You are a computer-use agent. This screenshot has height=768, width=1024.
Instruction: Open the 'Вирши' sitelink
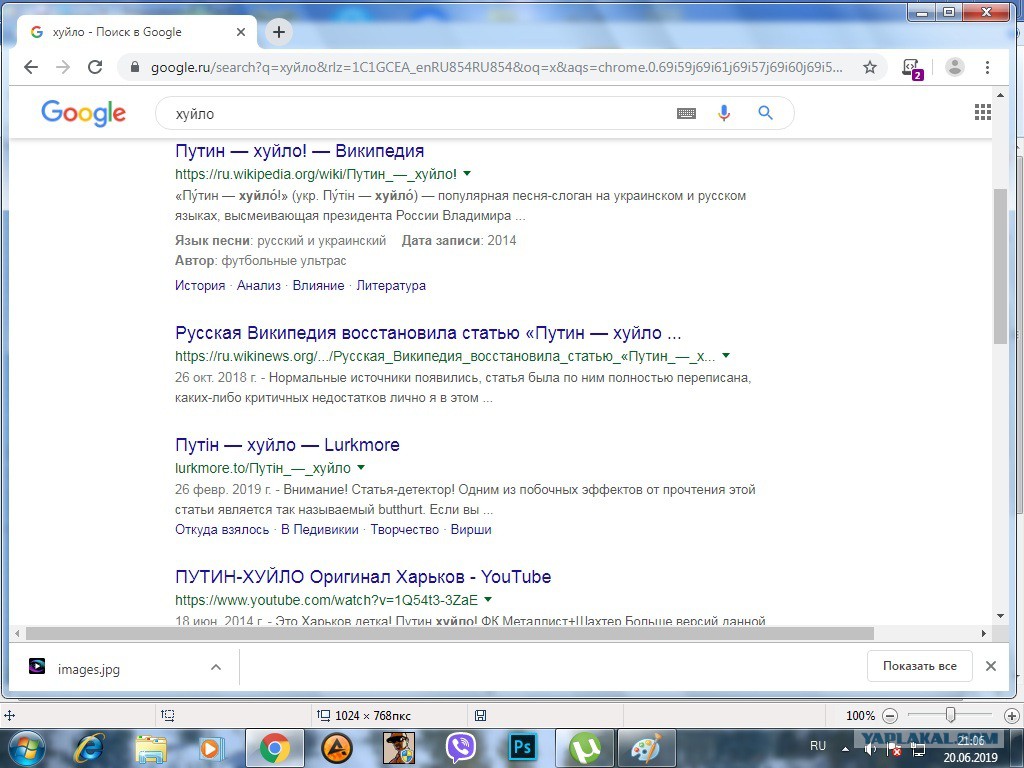pos(471,530)
